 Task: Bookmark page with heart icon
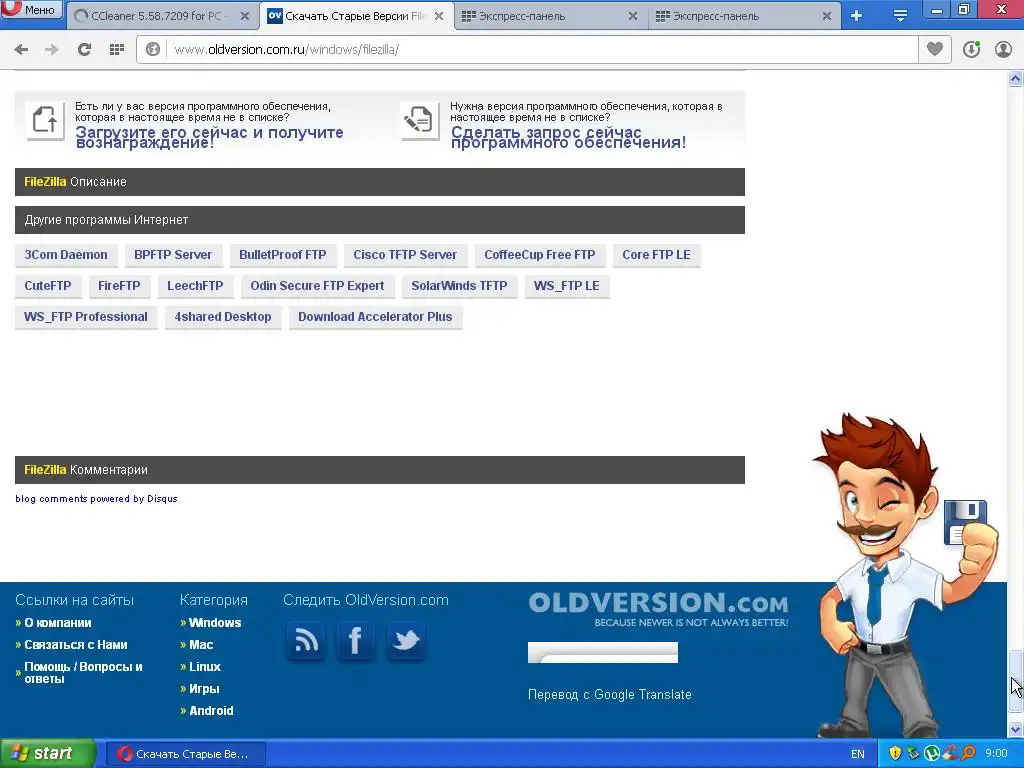coord(935,49)
